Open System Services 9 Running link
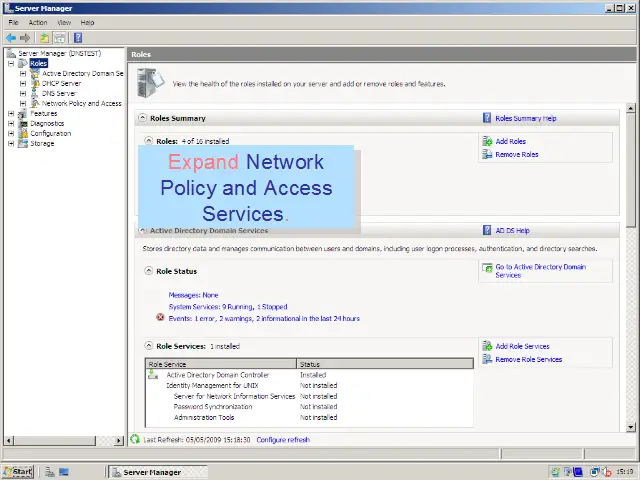640x480 pixels. coord(228,307)
